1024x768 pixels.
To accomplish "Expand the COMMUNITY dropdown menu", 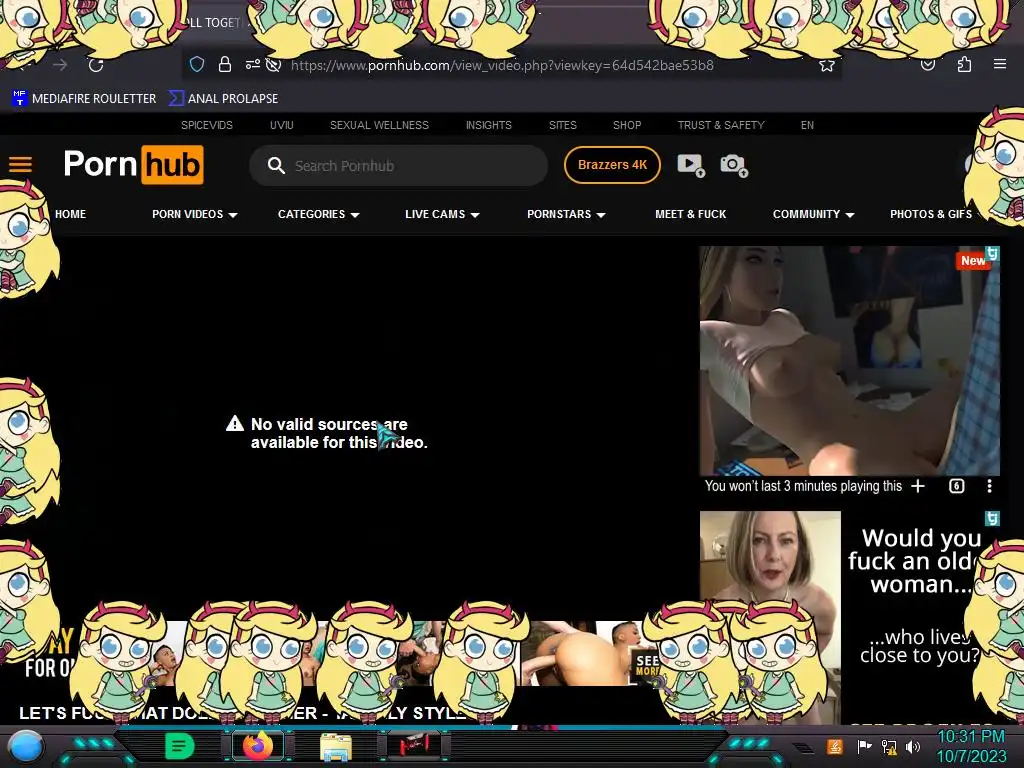I will click(x=814, y=214).
